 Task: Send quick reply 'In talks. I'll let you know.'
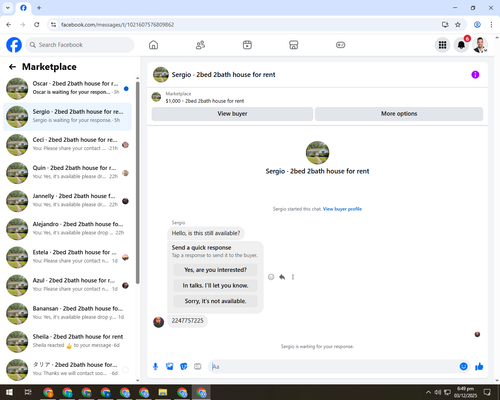215,285
